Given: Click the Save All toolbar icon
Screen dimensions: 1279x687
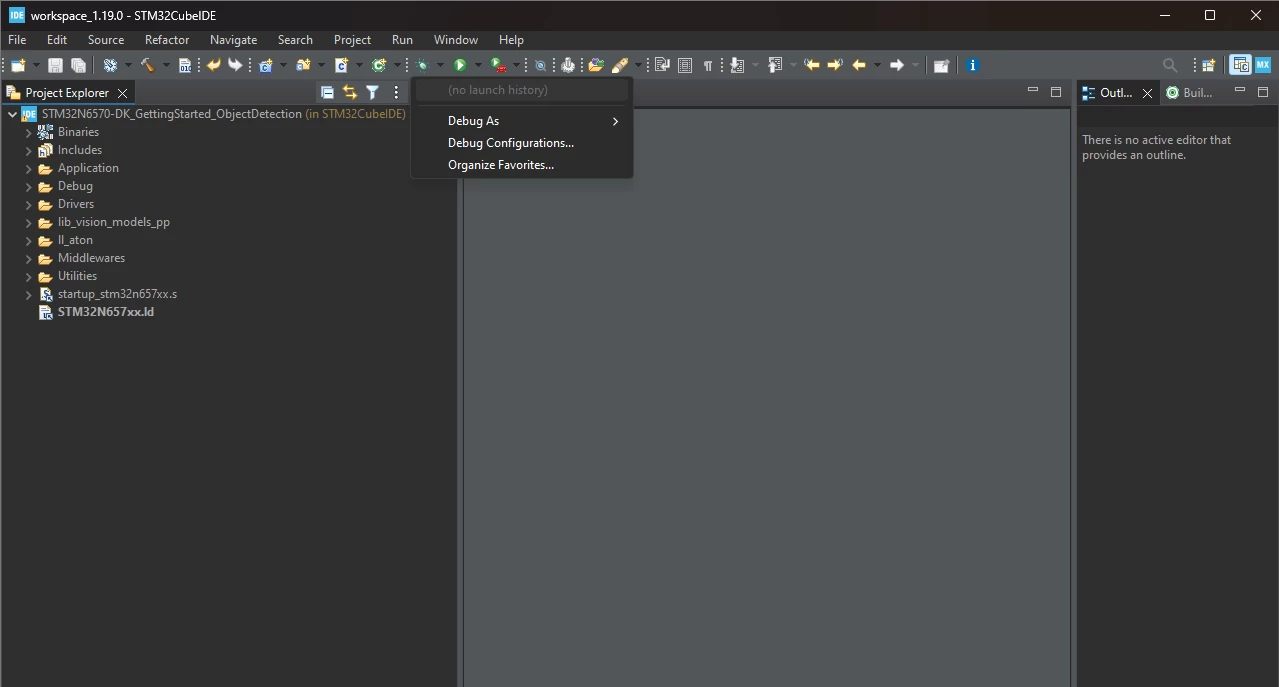Looking at the screenshot, I should (x=78, y=65).
